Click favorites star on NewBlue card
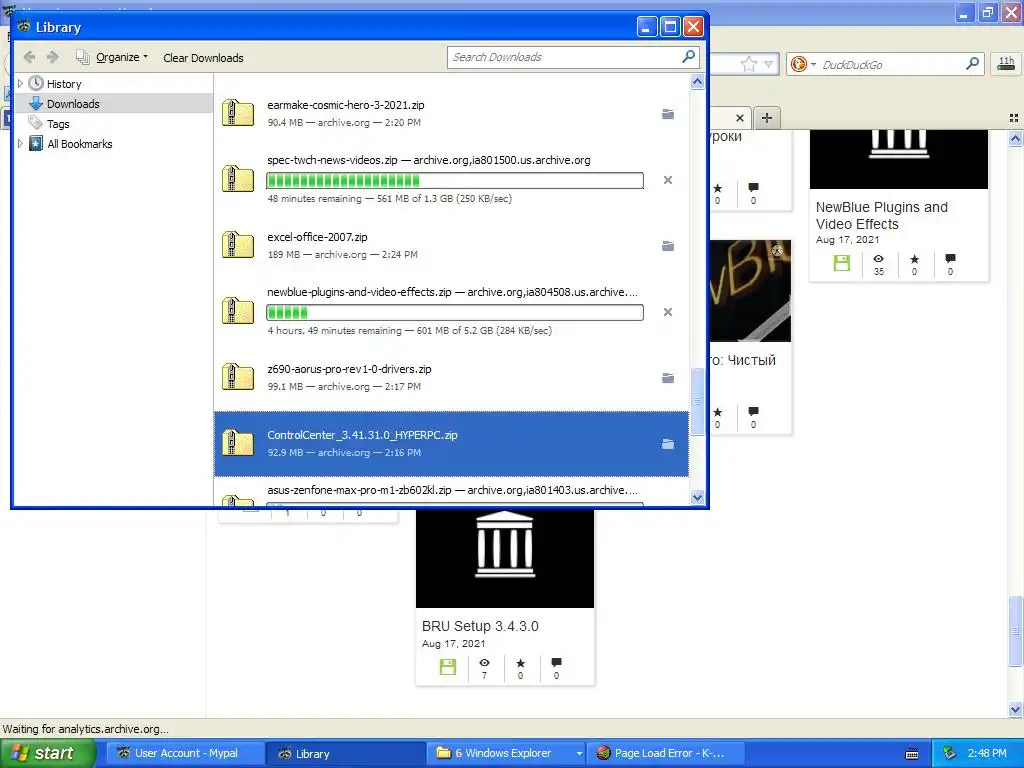Viewport: 1024px width, 768px height. click(914, 259)
